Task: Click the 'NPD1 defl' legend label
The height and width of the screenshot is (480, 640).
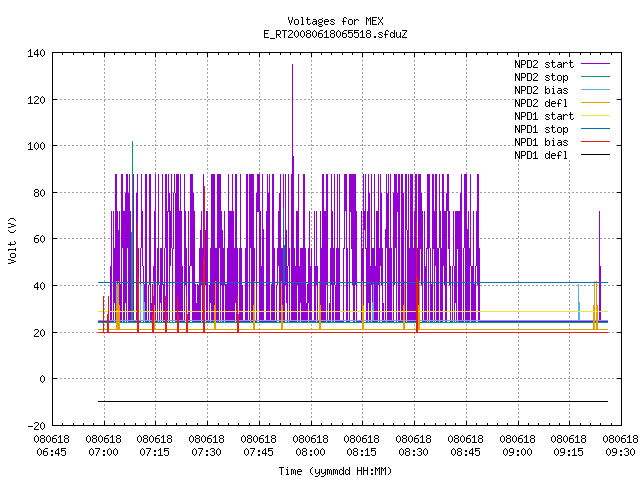Action: 541,155
